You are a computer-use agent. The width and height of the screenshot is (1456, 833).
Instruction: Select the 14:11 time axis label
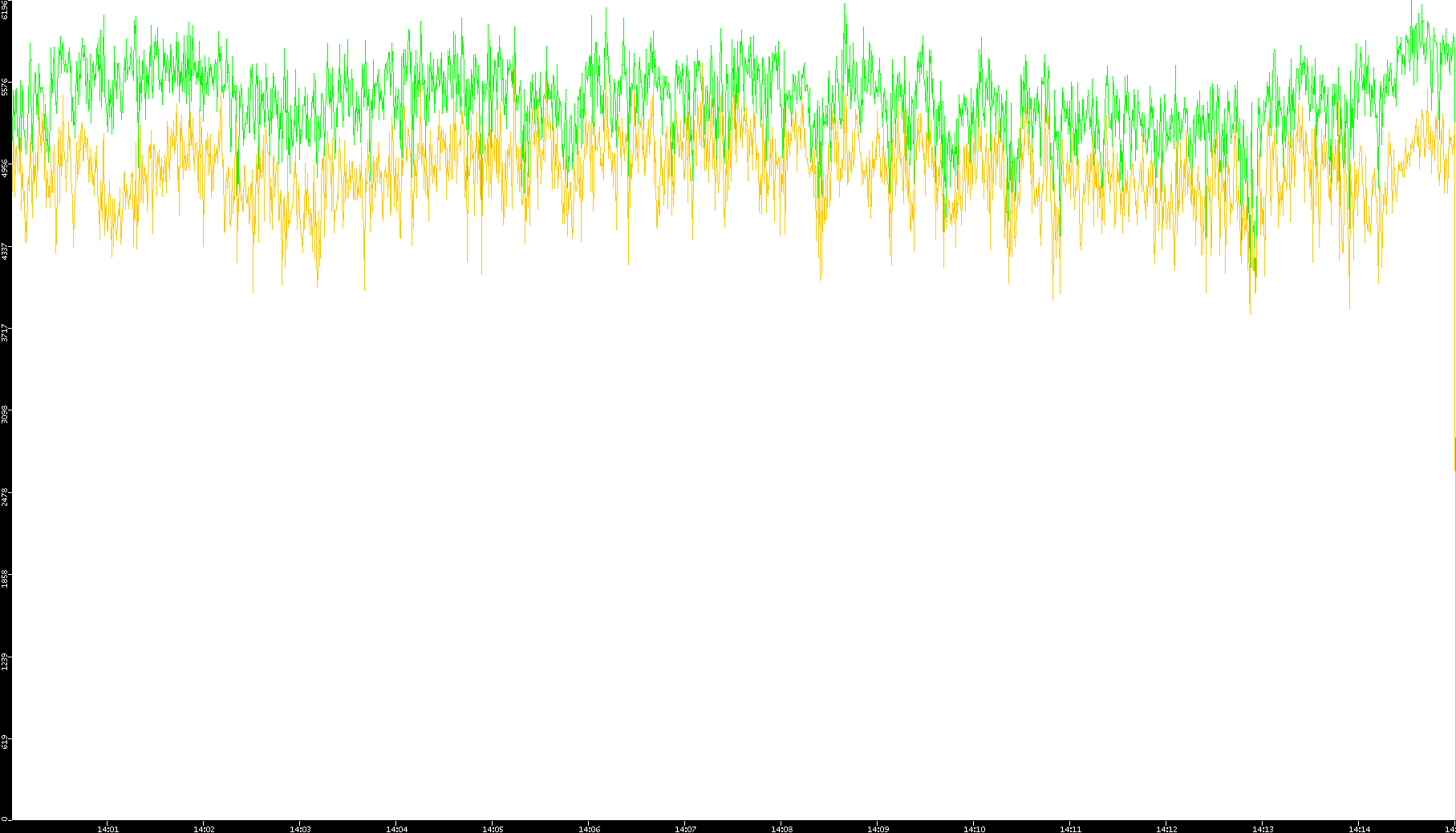pyautogui.click(x=1070, y=829)
